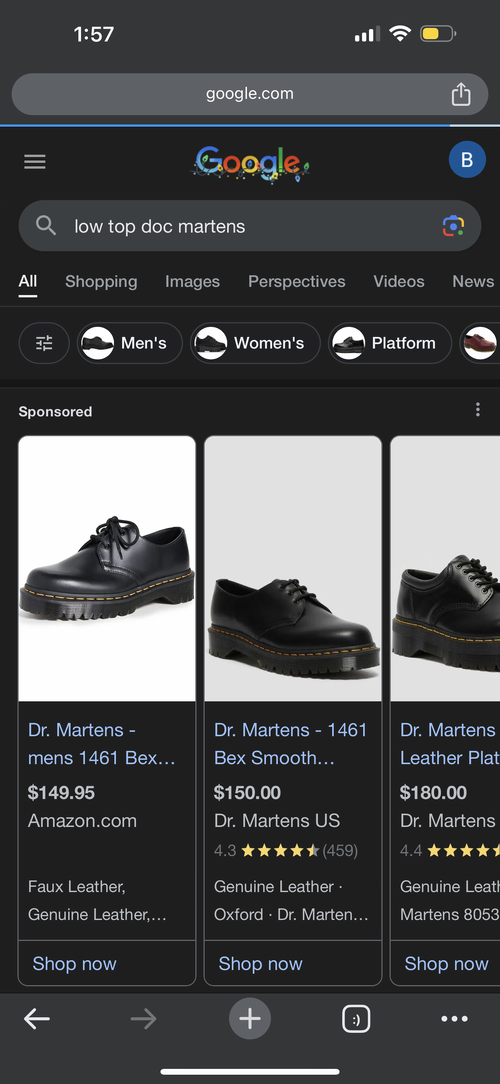Open a new tab with plus button
The height and width of the screenshot is (1084, 500).
pyautogui.click(x=250, y=1018)
